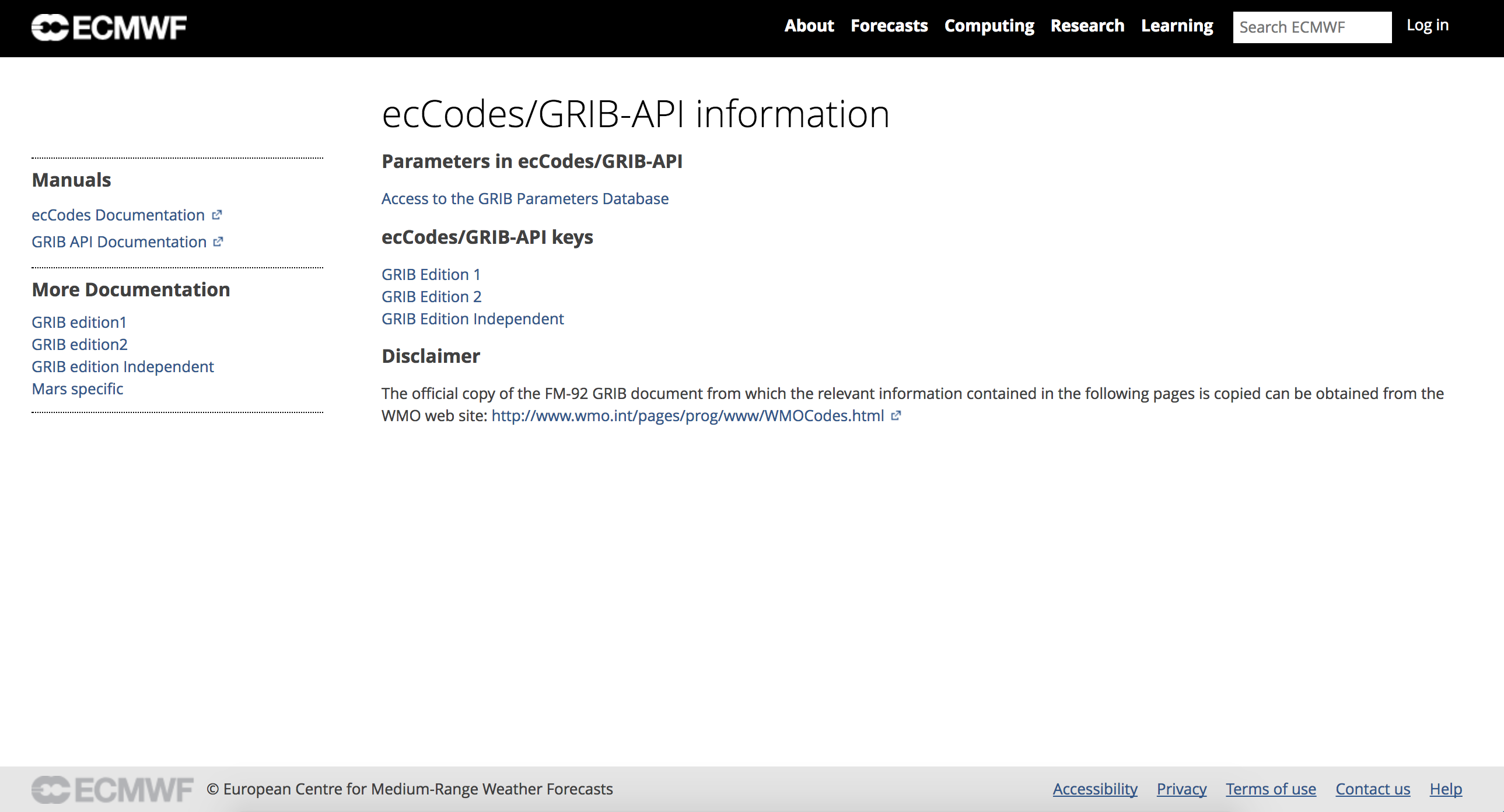Screen dimensions: 1504x812
Task: Follow the WMO Codes URL link
Action: (x=687, y=416)
